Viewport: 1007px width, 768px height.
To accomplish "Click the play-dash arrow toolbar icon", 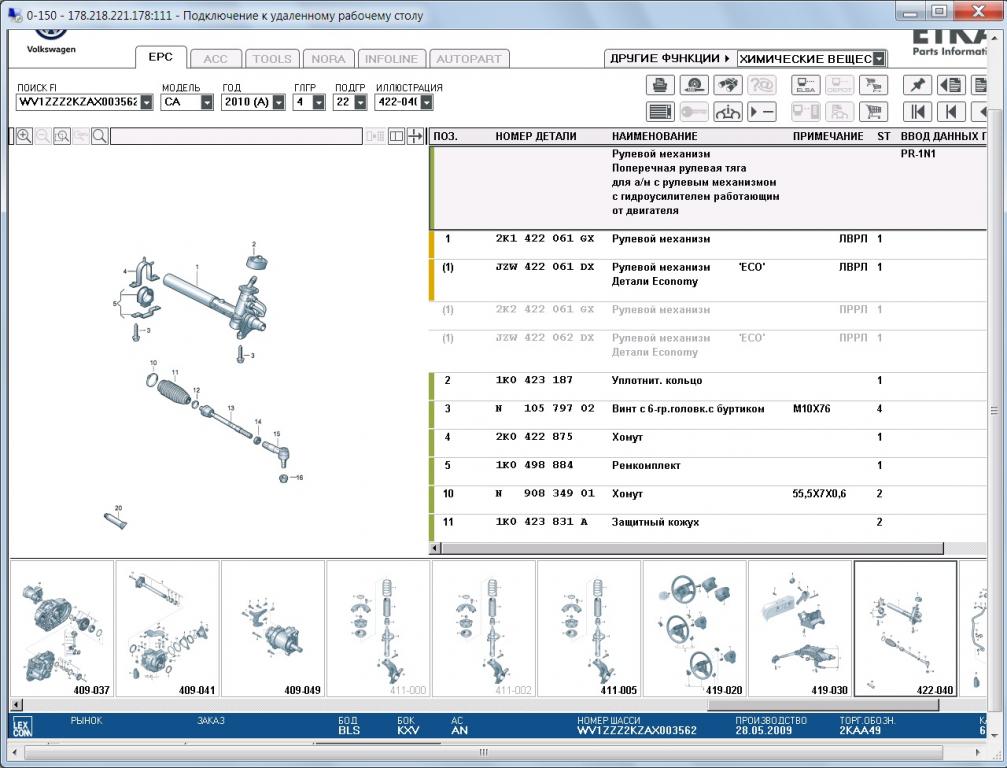I will pyautogui.click(x=762, y=112).
